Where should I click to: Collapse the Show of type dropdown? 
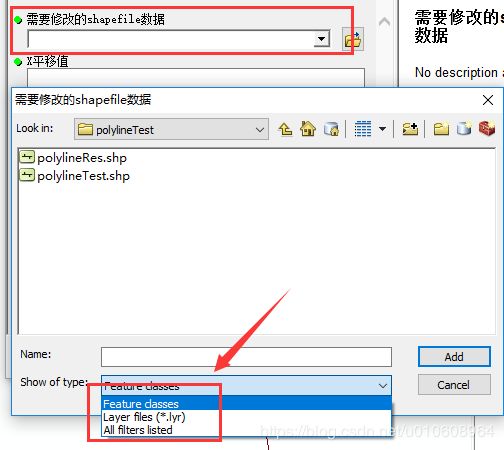383,386
